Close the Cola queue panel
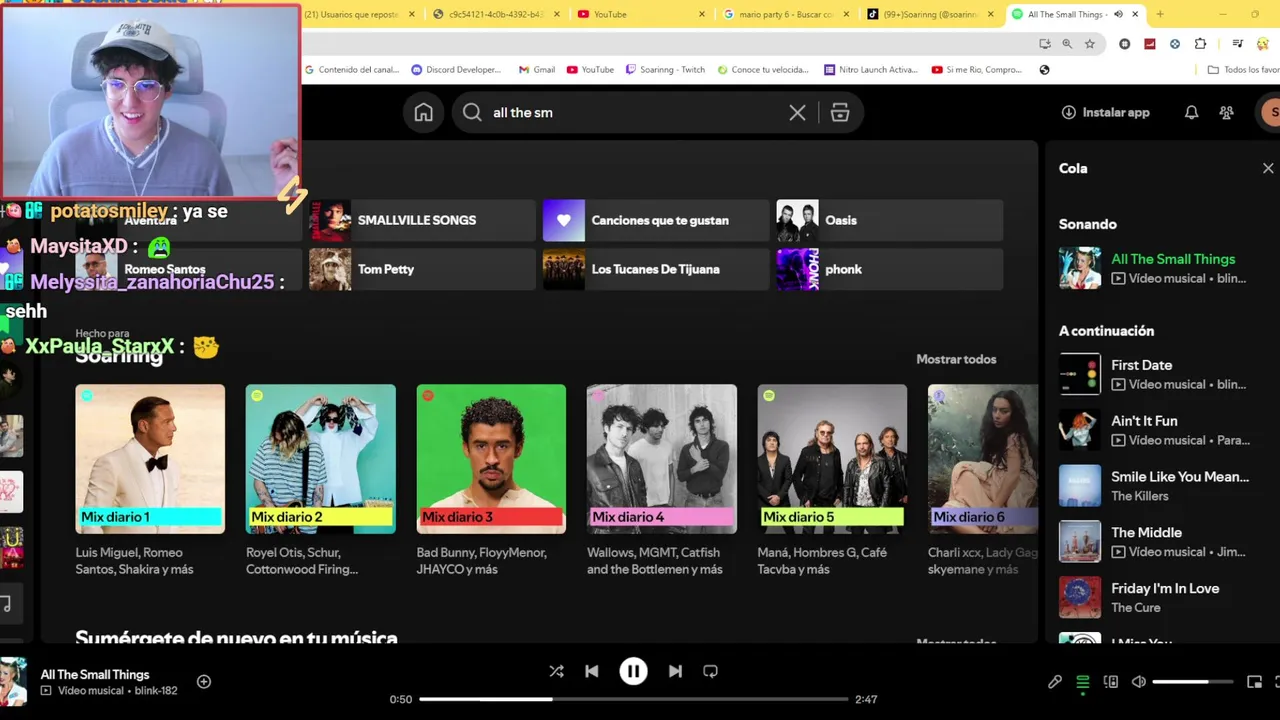 pyautogui.click(x=1268, y=169)
